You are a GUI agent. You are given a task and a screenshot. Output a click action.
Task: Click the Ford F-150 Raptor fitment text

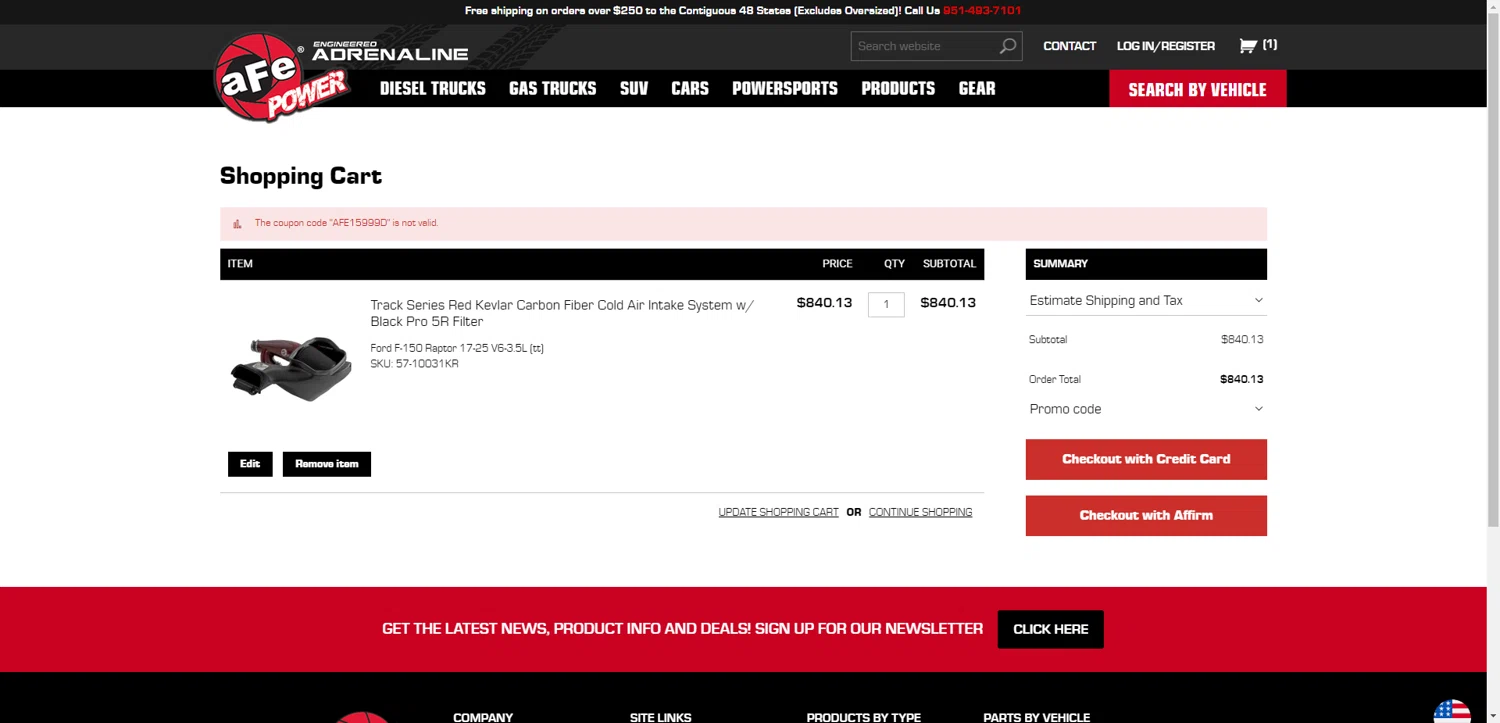457,348
